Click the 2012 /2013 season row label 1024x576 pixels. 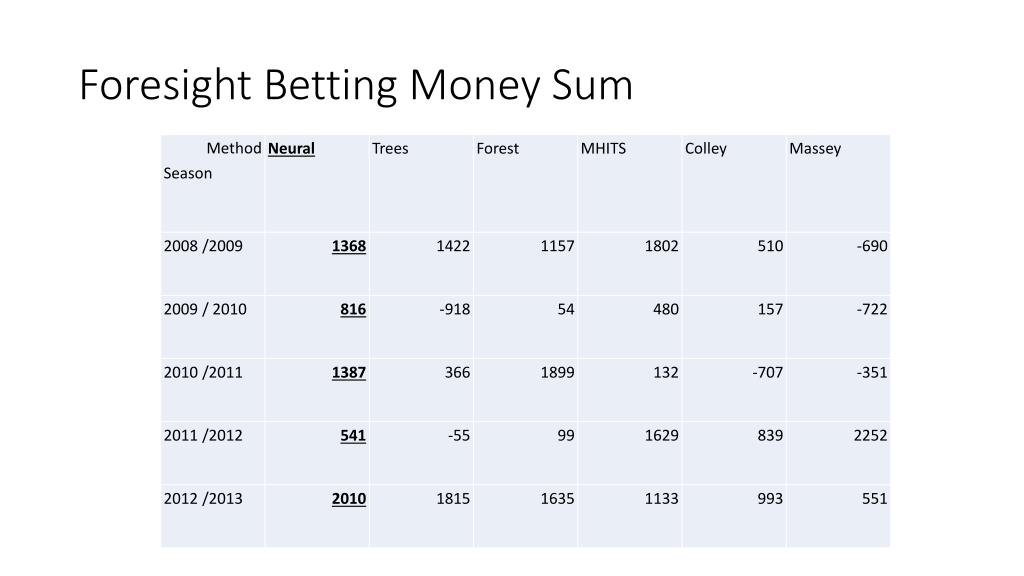point(203,499)
